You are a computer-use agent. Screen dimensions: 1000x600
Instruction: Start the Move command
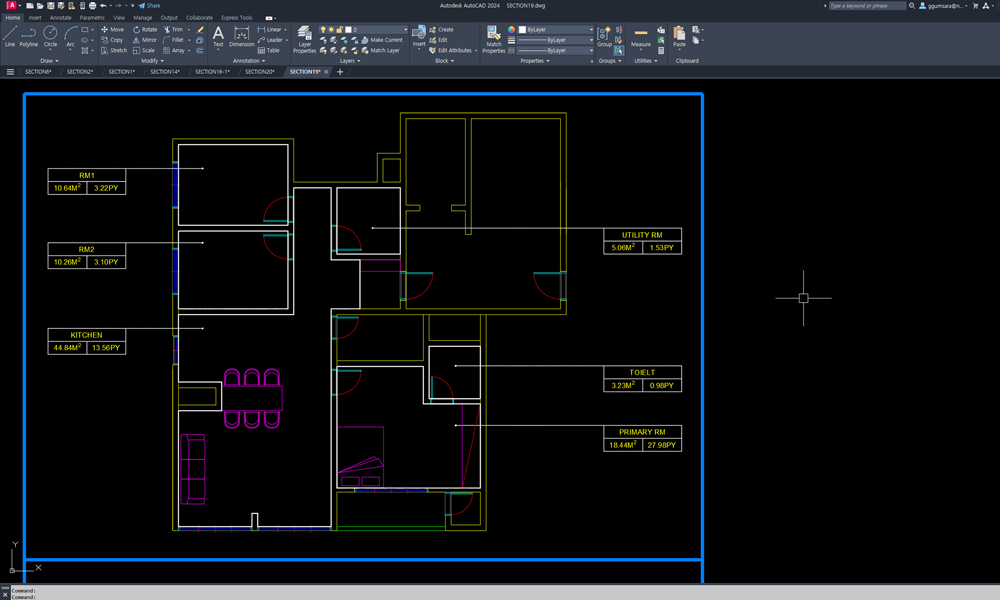click(x=112, y=29)
